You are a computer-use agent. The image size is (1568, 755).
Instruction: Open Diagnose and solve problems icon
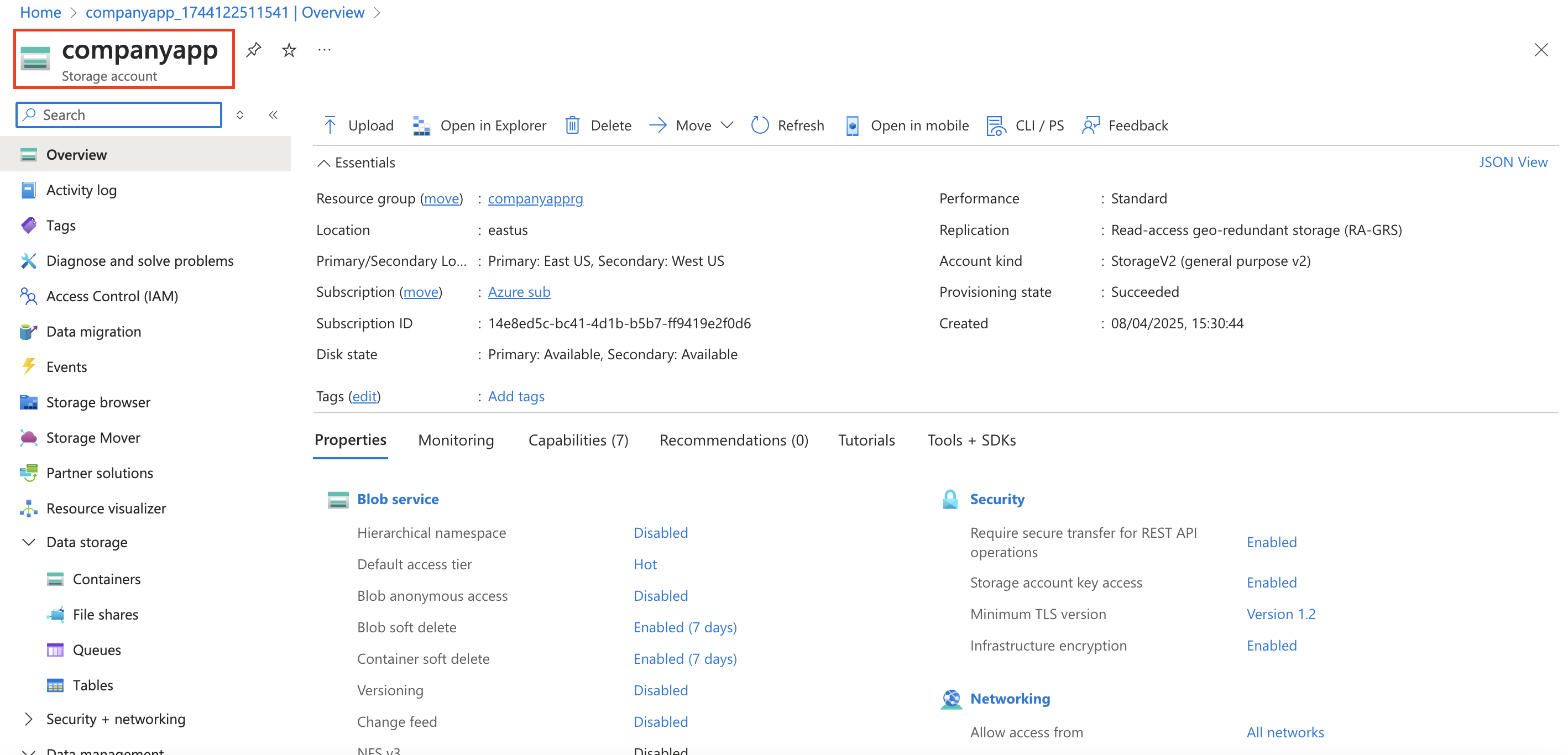point(29,260)
